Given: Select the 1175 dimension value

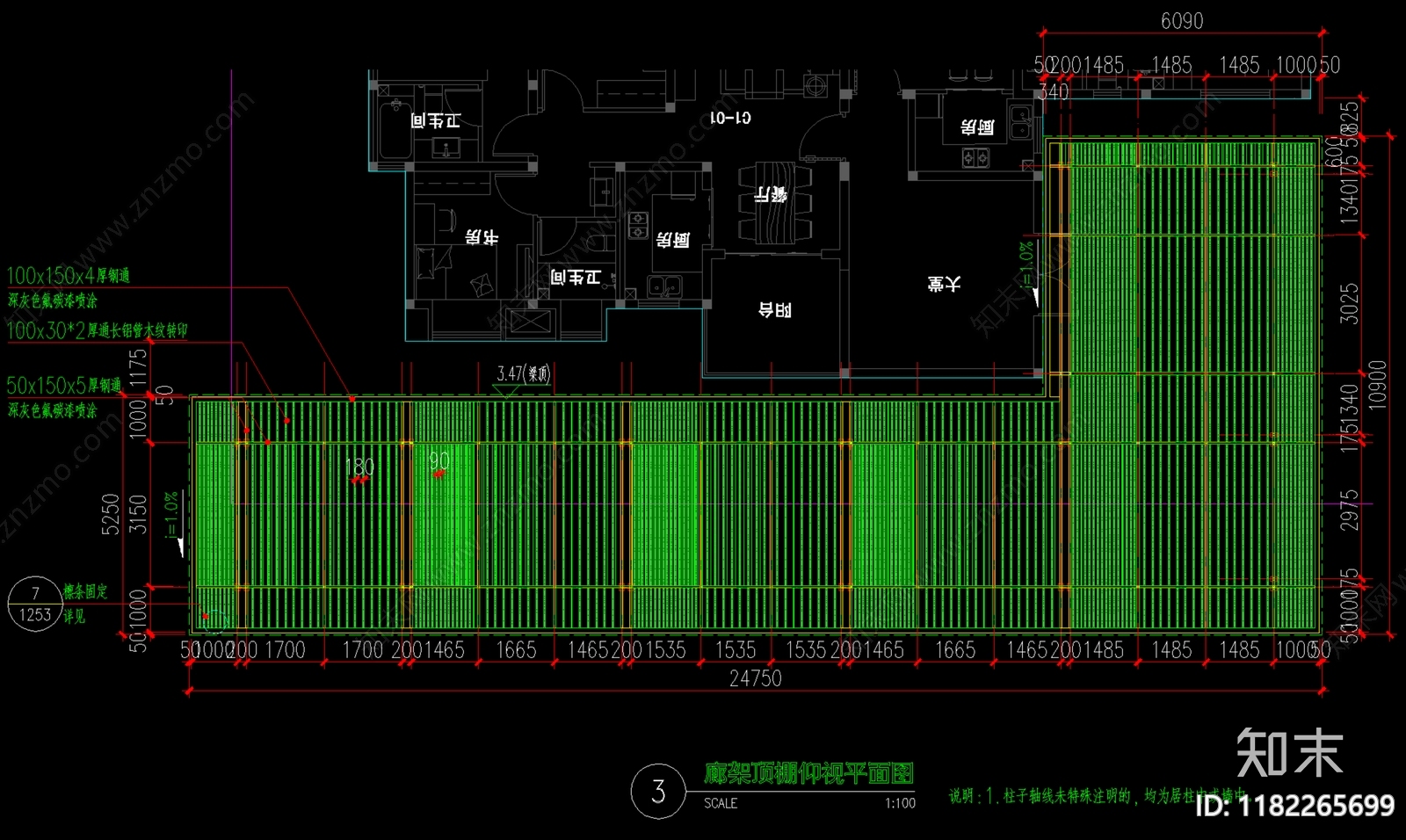Looking at the screenshot, I should (138, 369).
